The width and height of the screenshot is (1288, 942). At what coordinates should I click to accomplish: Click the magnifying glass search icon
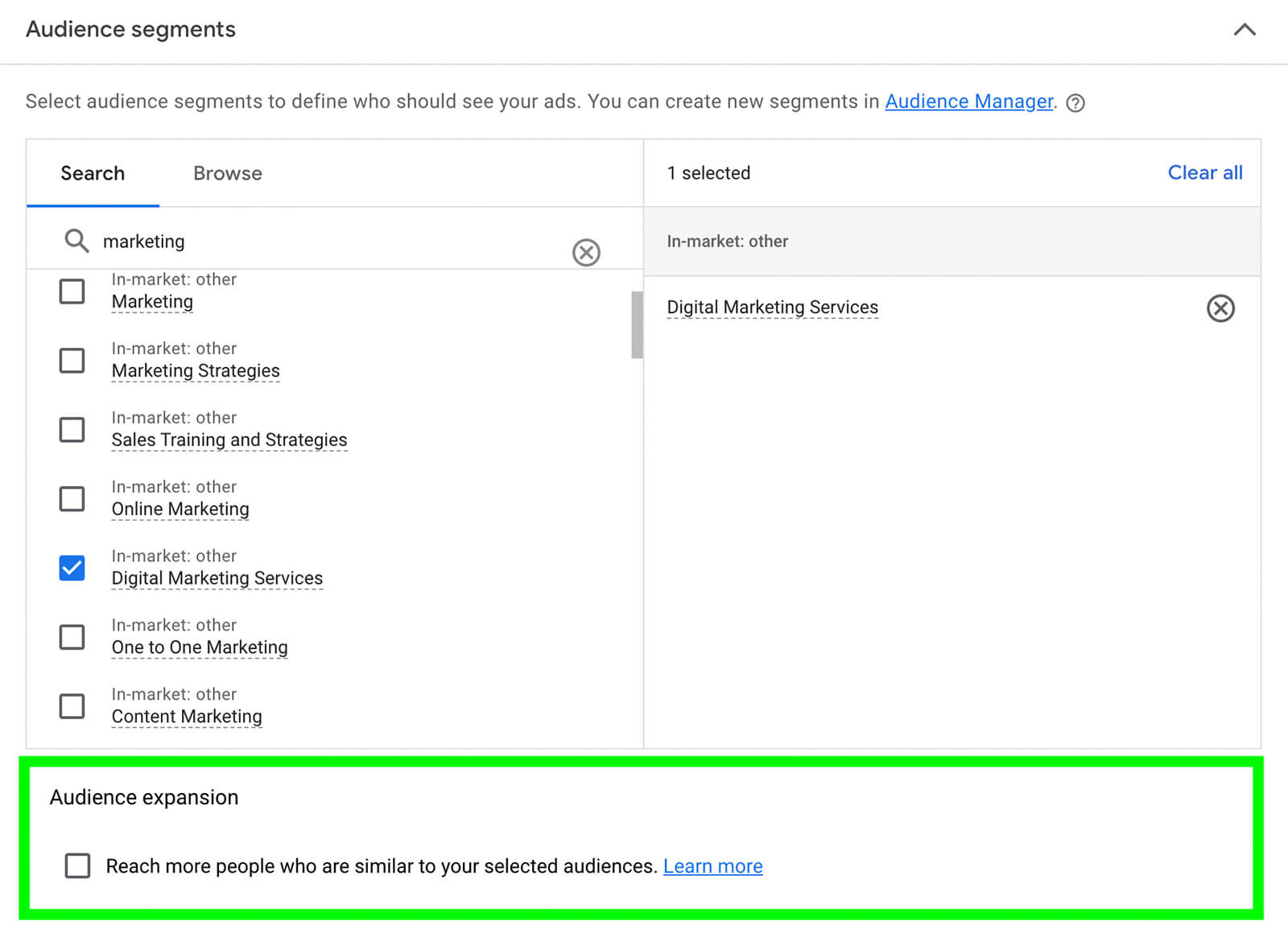[x=76, y=241]
